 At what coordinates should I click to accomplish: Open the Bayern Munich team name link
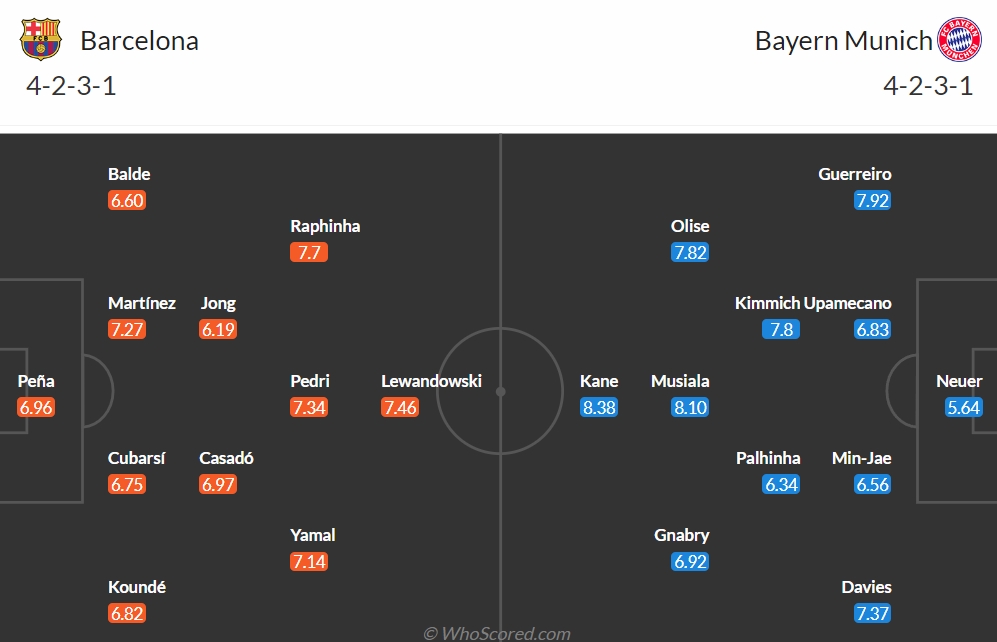[843, 41]
